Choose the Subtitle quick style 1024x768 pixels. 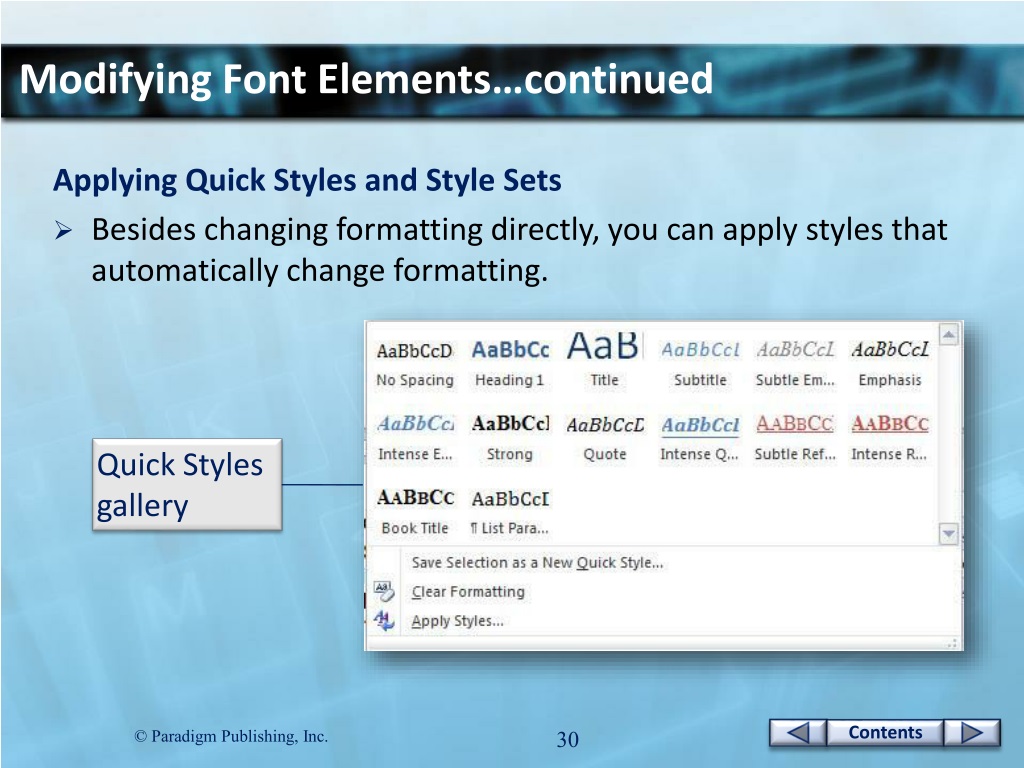pos(699,363)
